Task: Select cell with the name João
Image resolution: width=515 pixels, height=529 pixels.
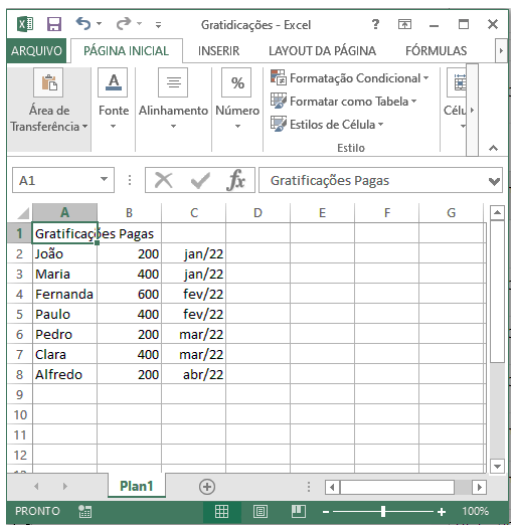Action: pyautogui.click(x=64, y=254)
